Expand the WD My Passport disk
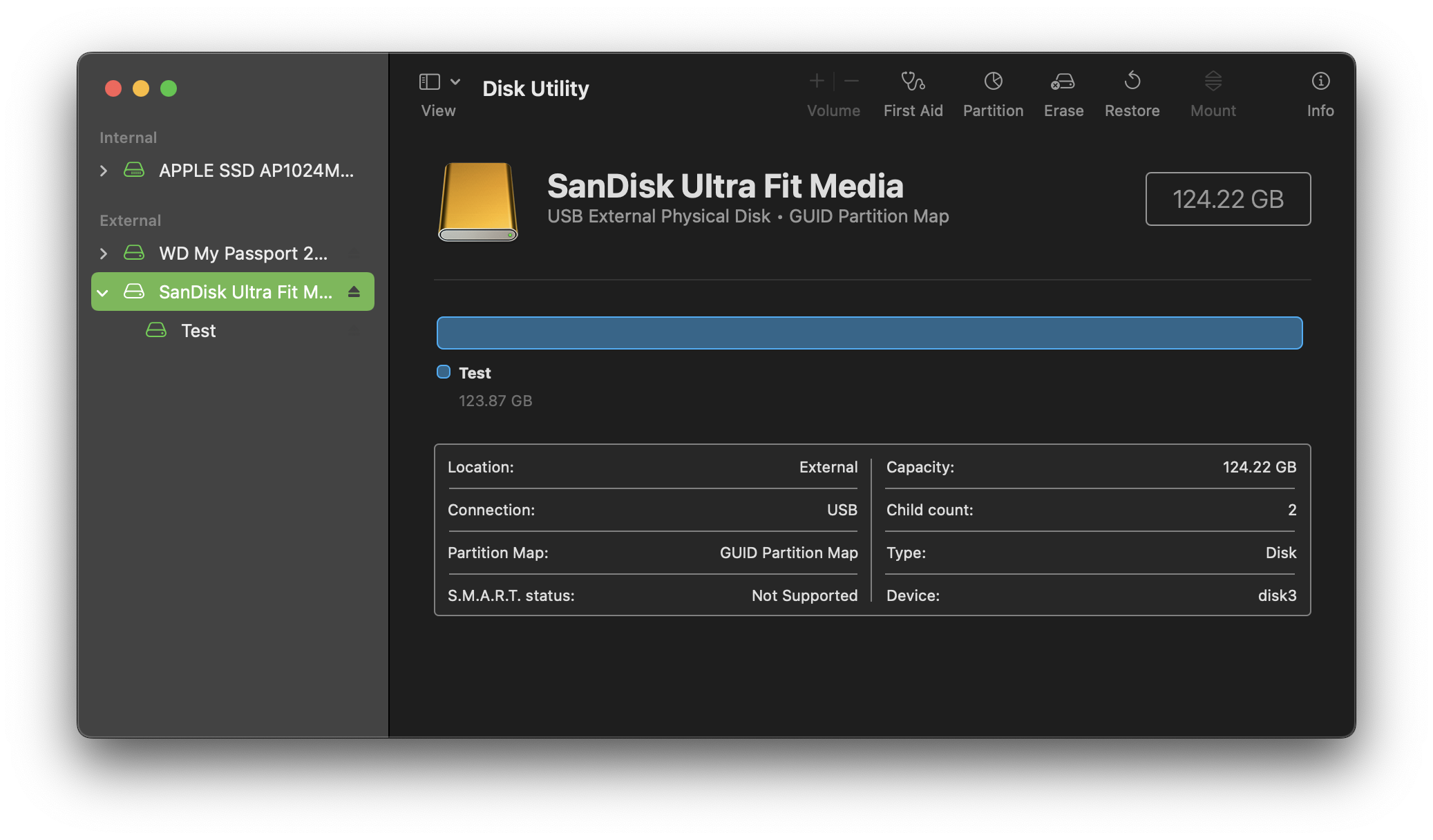This screenshot has height=840, width=1433. click(x=103, y=254)
